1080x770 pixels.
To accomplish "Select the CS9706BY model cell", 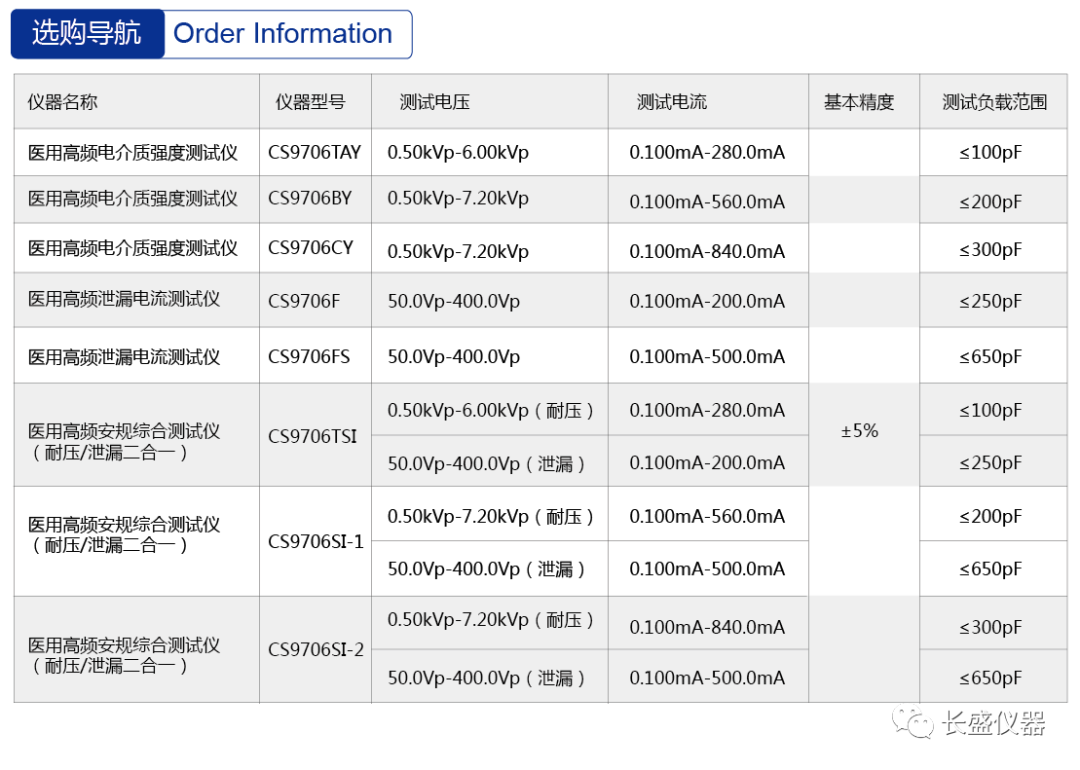I will click(x=310, y=198).
